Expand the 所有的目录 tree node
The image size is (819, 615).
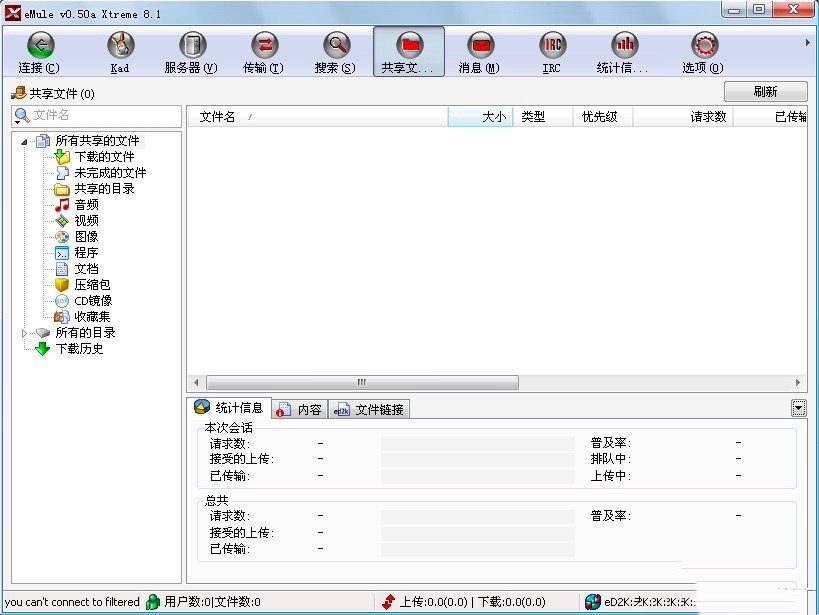[x=24, y=333]
